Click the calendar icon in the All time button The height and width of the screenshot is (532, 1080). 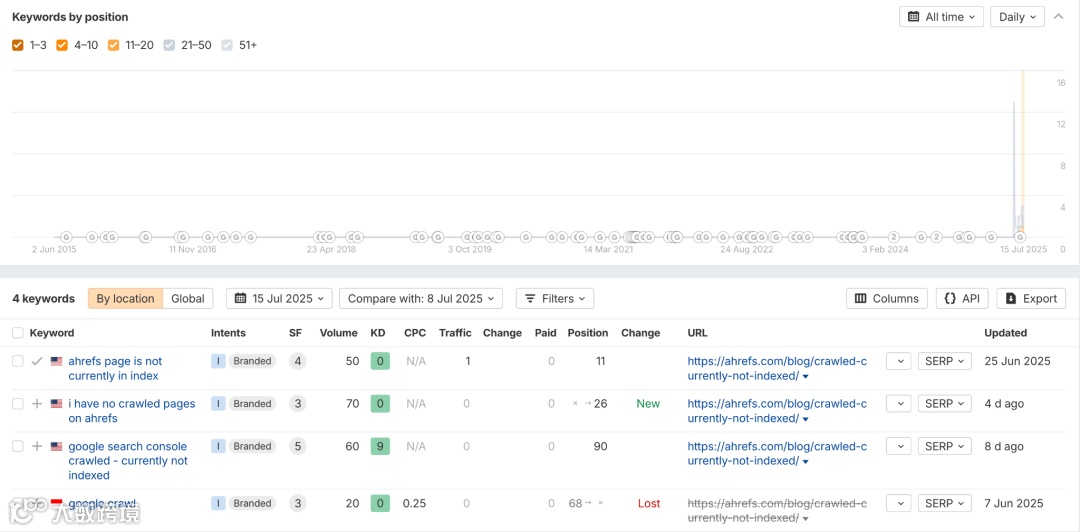tap(913, 17)
